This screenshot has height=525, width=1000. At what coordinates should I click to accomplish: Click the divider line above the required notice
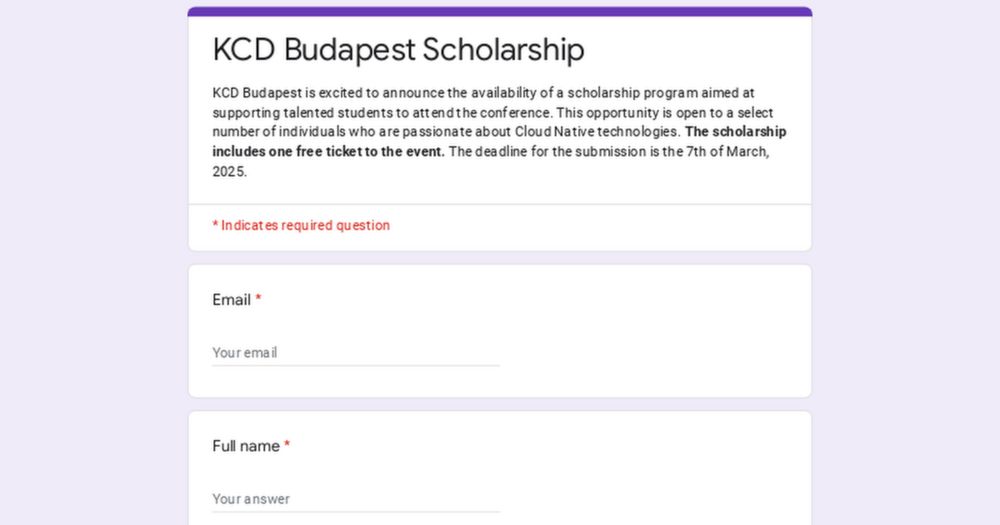500,205
